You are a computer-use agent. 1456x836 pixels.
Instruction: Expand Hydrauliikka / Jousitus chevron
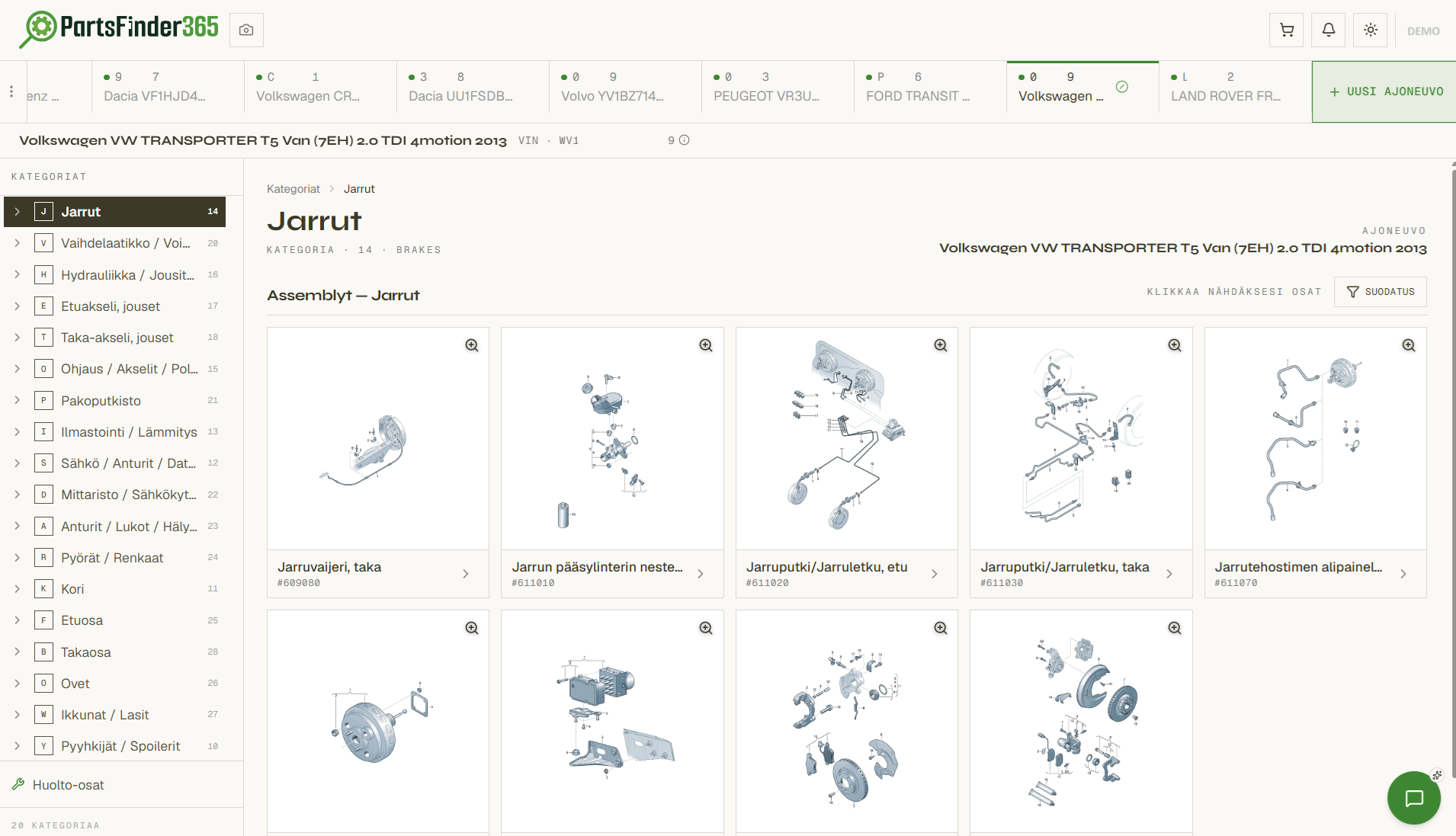tap(17, 274)
